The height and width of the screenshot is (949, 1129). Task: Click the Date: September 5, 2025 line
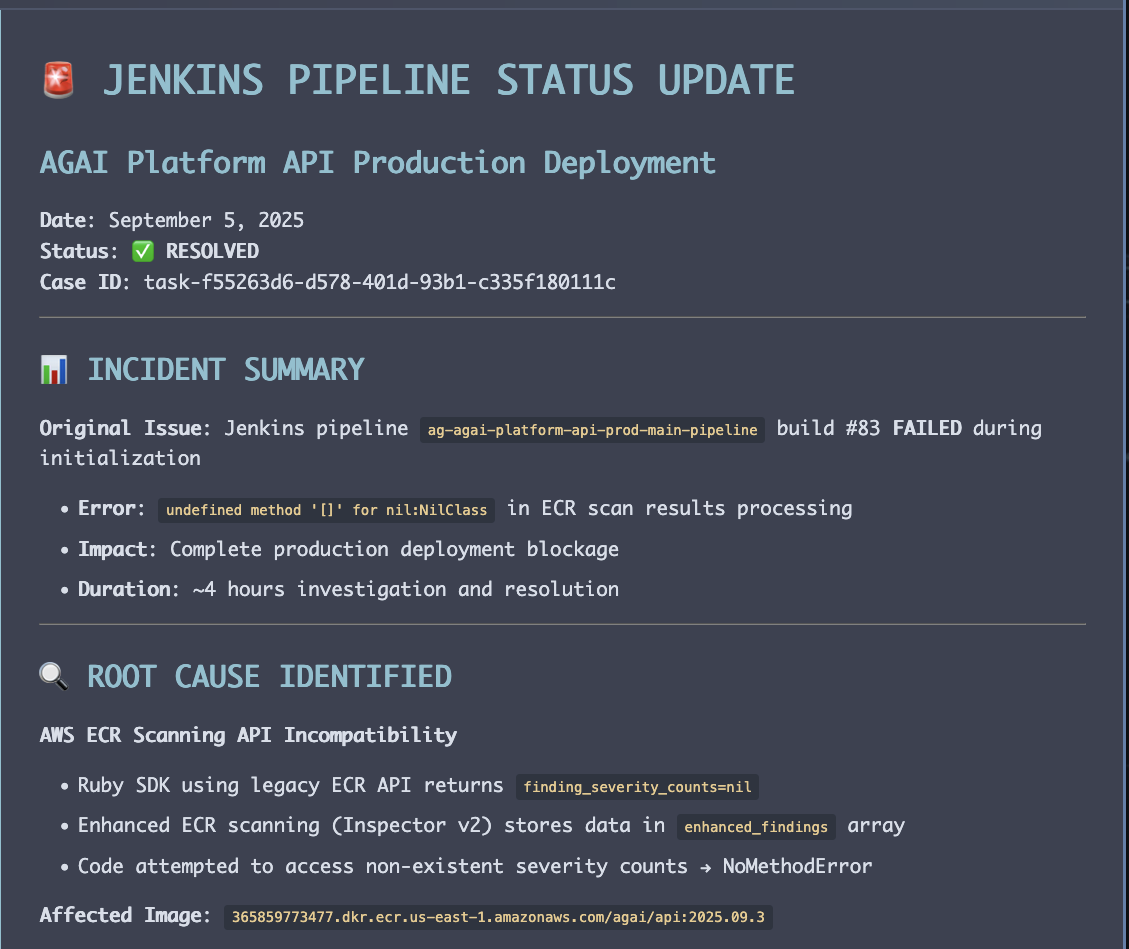coord(171,220)
